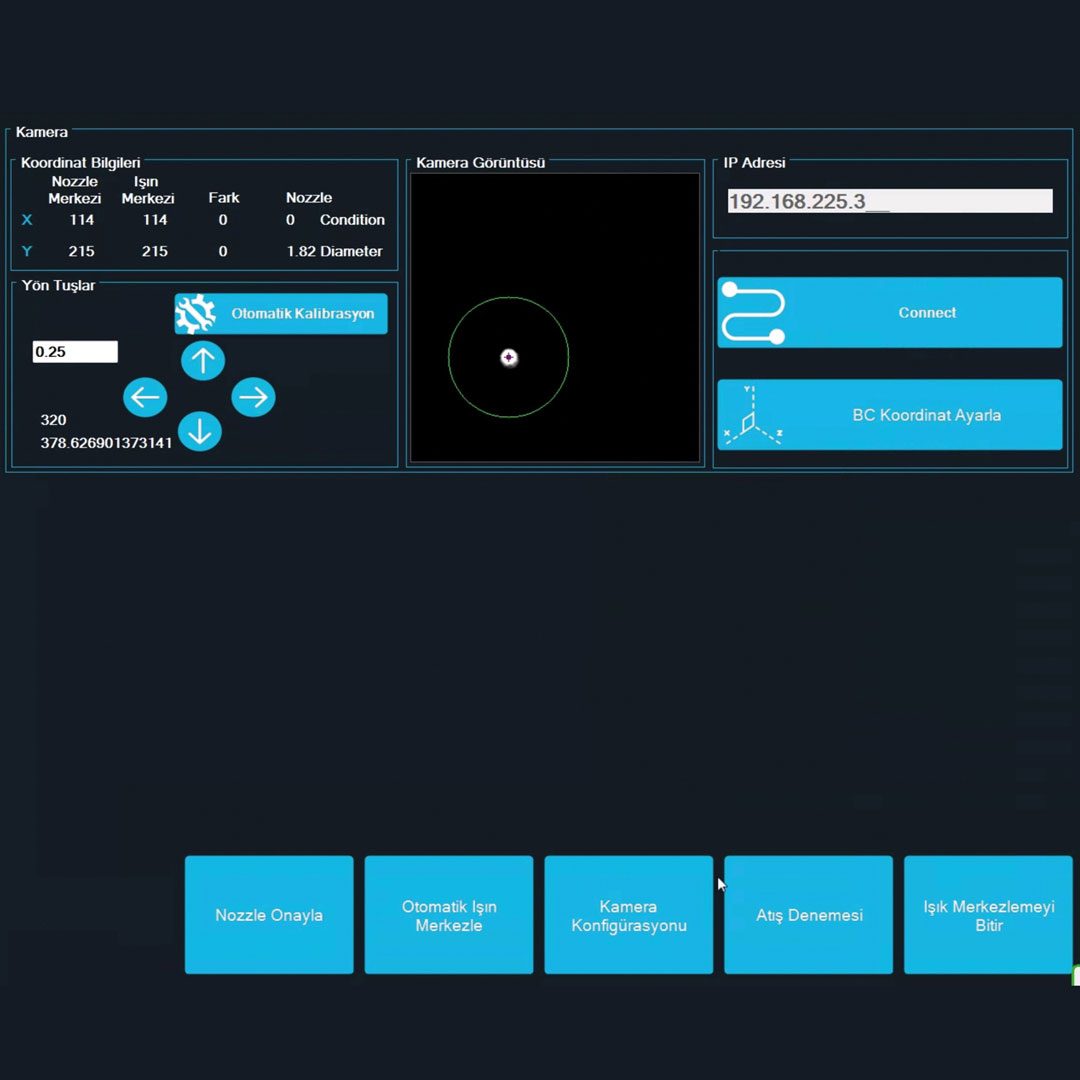Image resolution: width=1080 pixels, height=1080 pixels.
Task: Click the right arrow direction button
Action: pos(253,397)
